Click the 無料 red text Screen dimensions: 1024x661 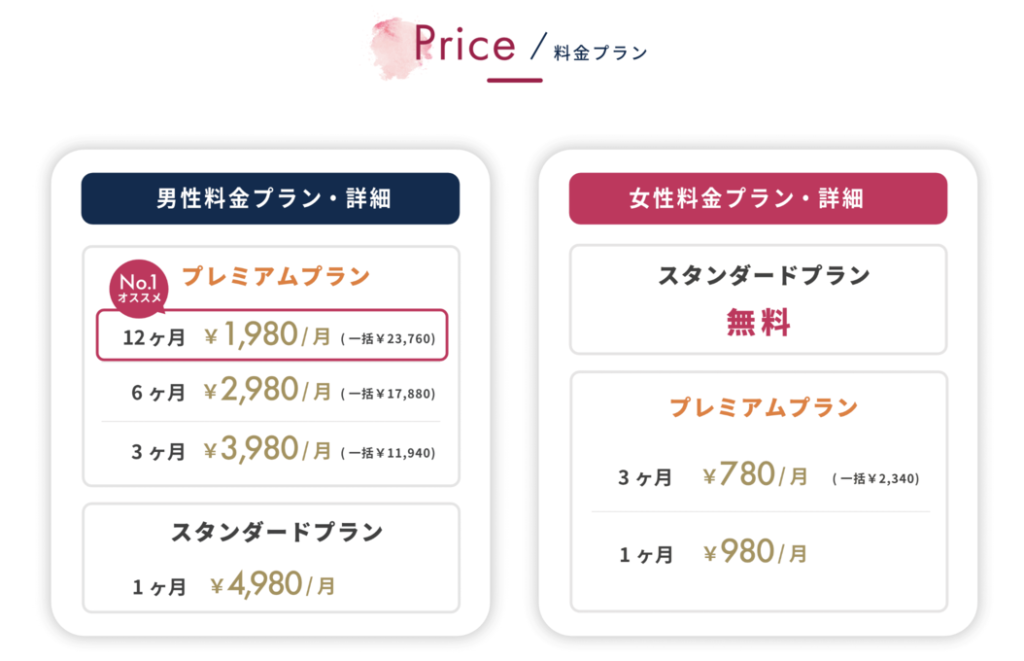pyautogui.click(x=759, y=323)
